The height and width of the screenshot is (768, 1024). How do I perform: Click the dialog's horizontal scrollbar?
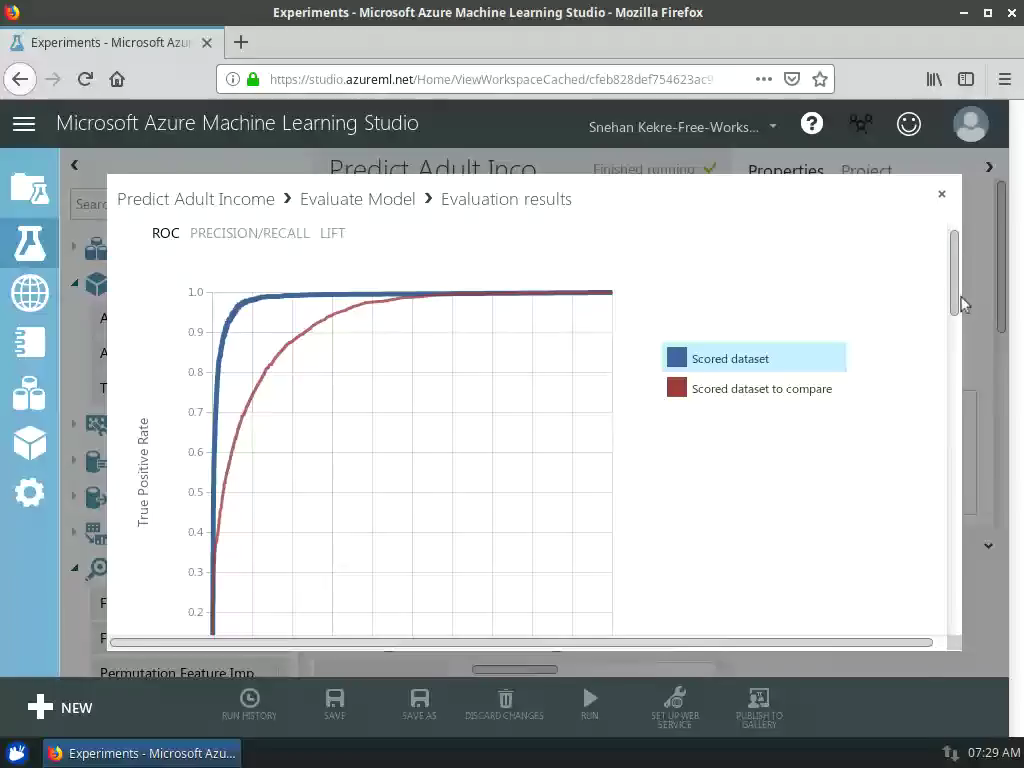[x=521, y=643]
